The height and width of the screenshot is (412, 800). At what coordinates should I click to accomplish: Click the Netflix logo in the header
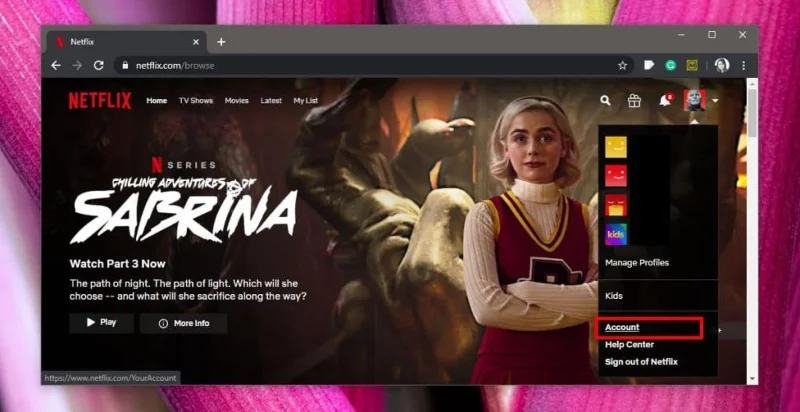point(100,101)
